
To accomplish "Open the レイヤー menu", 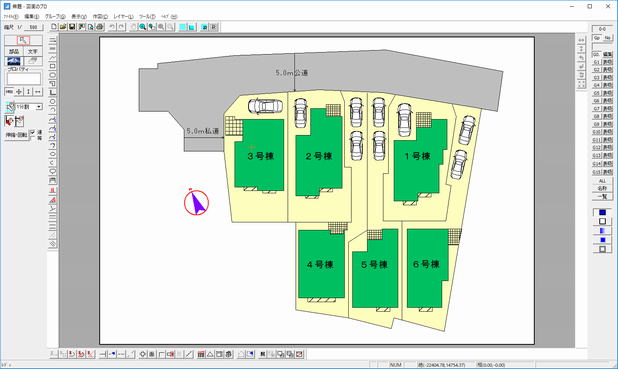I will click(x=123, y=17).
